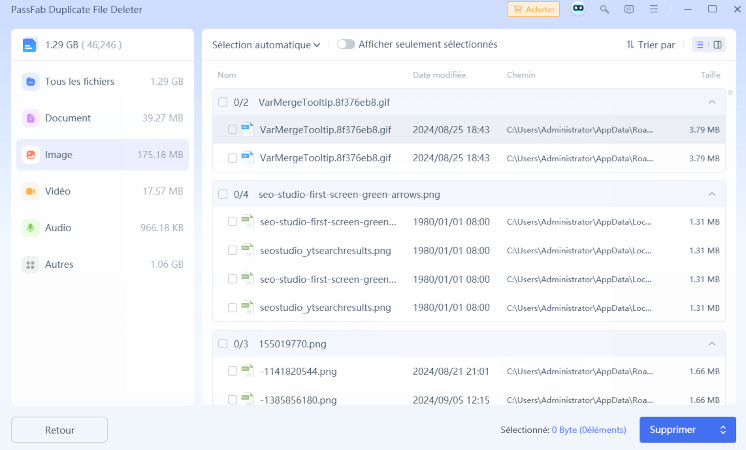Open the robot assistant icon
The image size is (746, 450).
[578, 9]
